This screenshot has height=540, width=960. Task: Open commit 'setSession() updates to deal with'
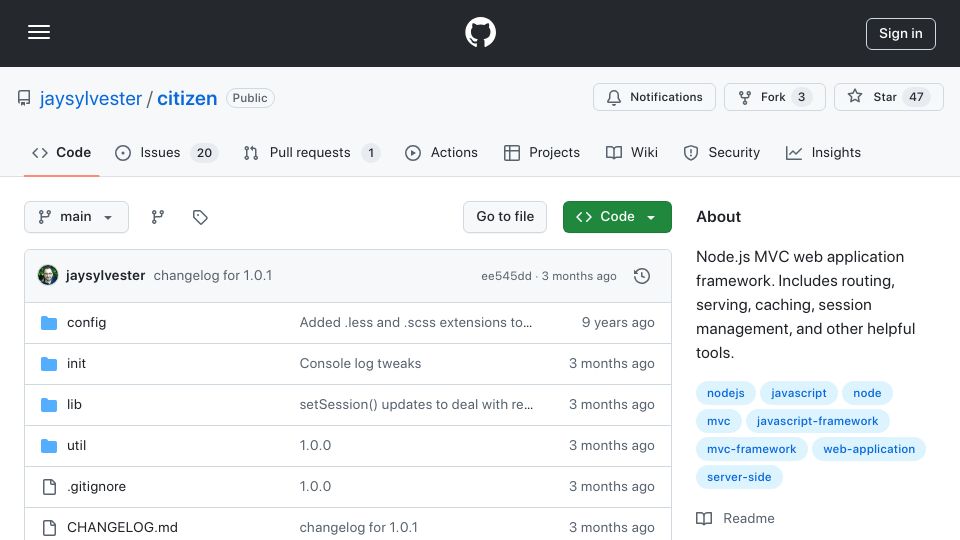416,405
